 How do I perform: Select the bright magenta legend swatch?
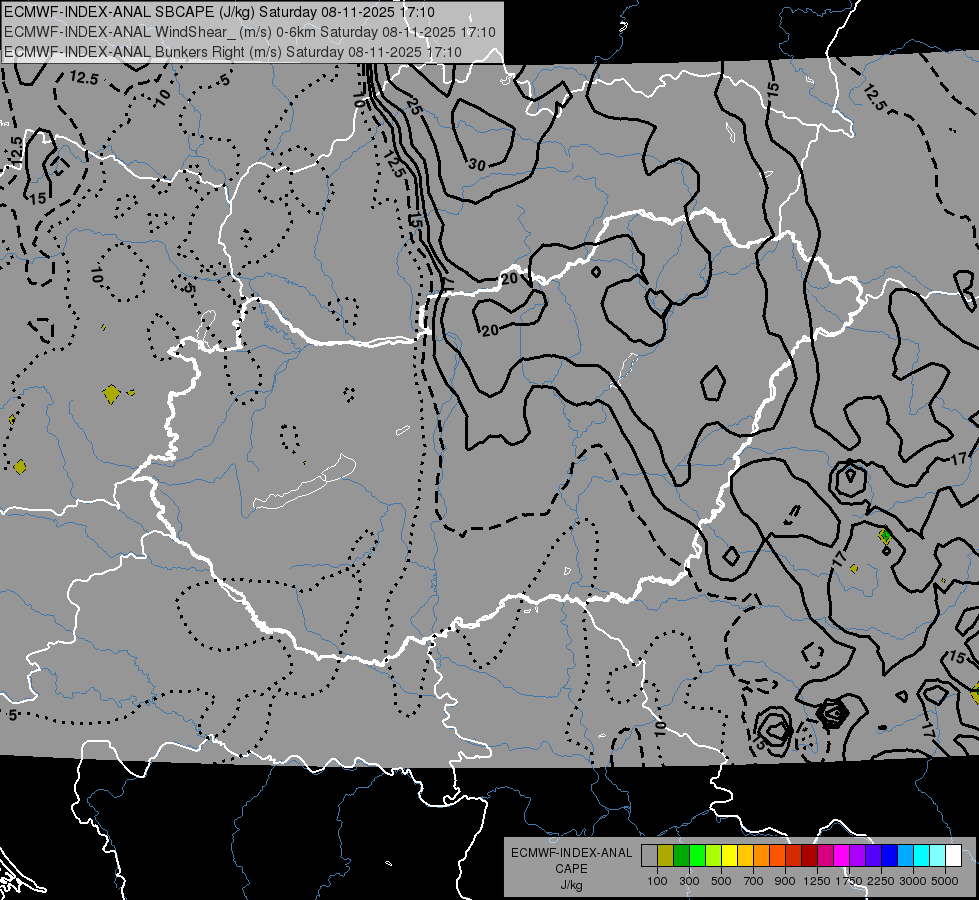tap(842, 856)
